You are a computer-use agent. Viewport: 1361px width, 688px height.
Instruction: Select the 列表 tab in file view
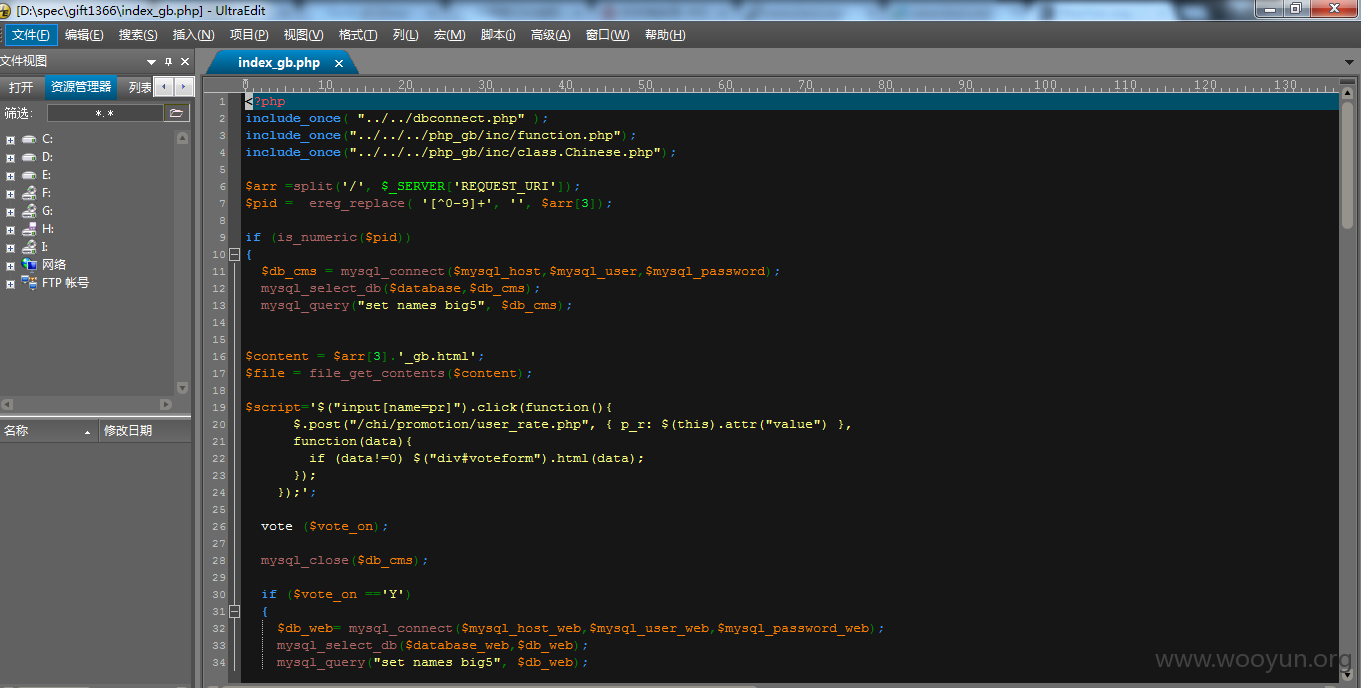[x=139, y=87]
